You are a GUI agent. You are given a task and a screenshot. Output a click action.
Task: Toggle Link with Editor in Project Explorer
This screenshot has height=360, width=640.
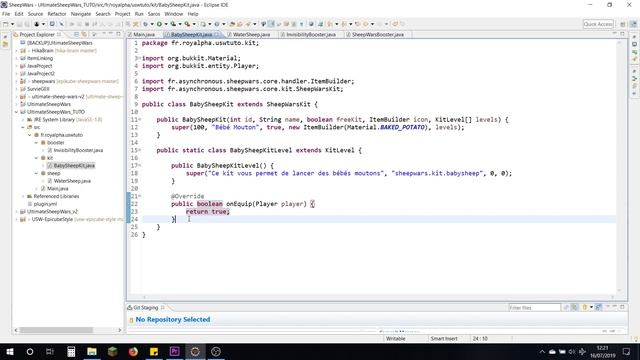[84, 34]
